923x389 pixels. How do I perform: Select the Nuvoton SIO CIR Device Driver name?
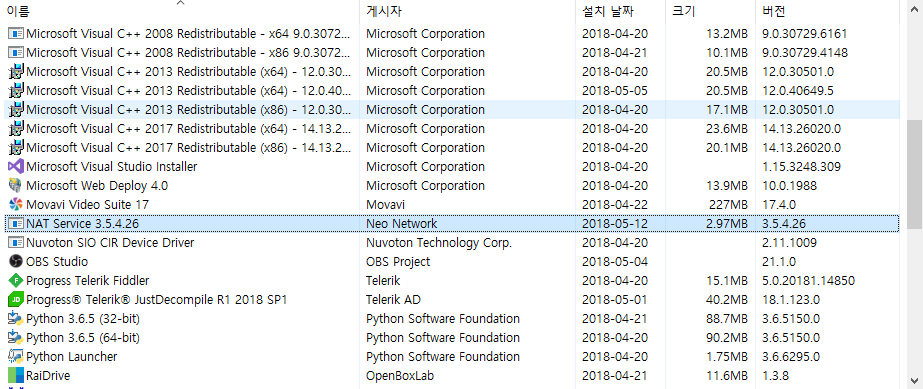coord(110,242)
